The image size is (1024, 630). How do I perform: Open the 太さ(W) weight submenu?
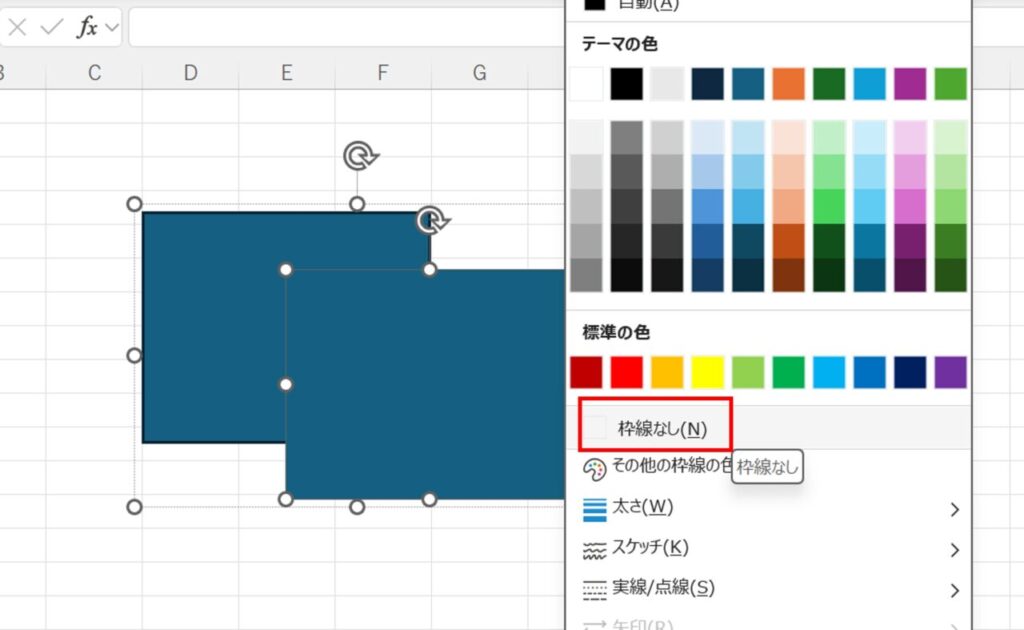tap(769, 508)
